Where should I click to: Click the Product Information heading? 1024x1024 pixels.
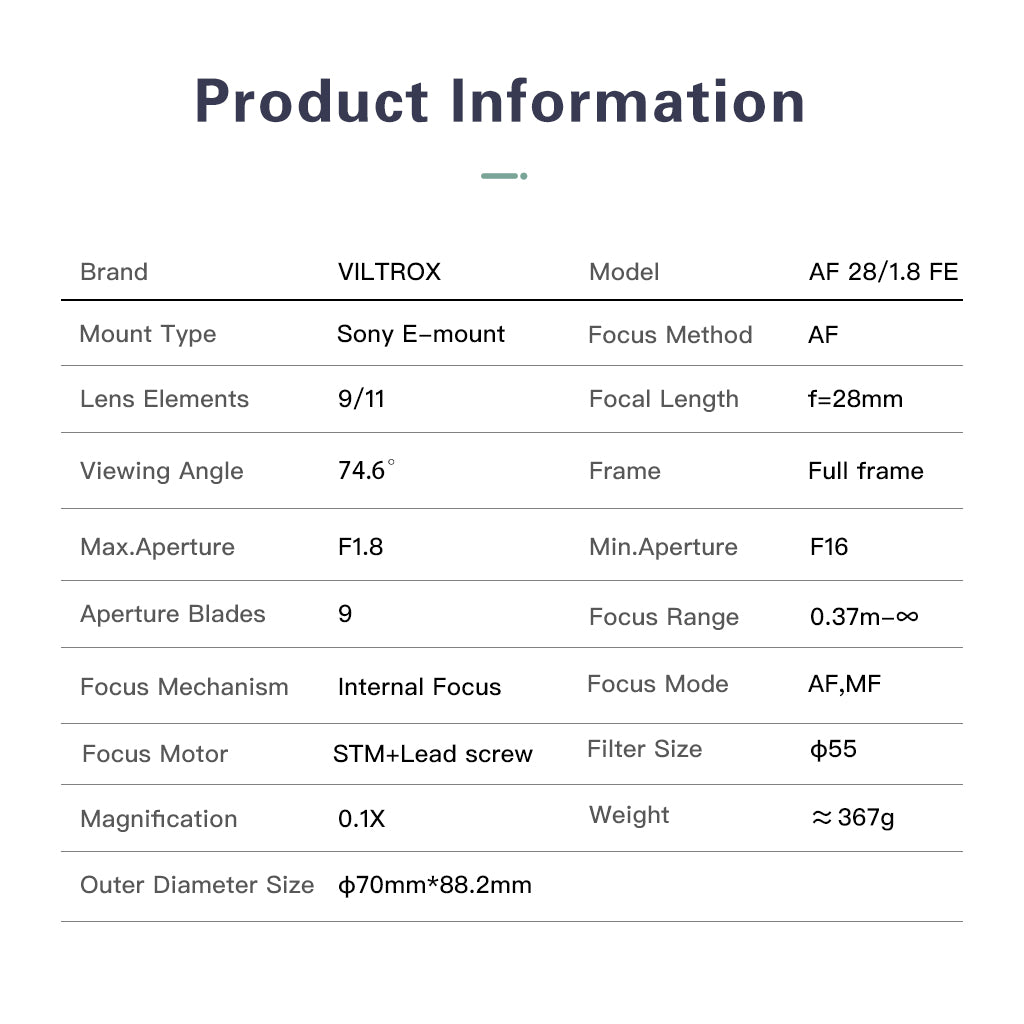(500, 101)
